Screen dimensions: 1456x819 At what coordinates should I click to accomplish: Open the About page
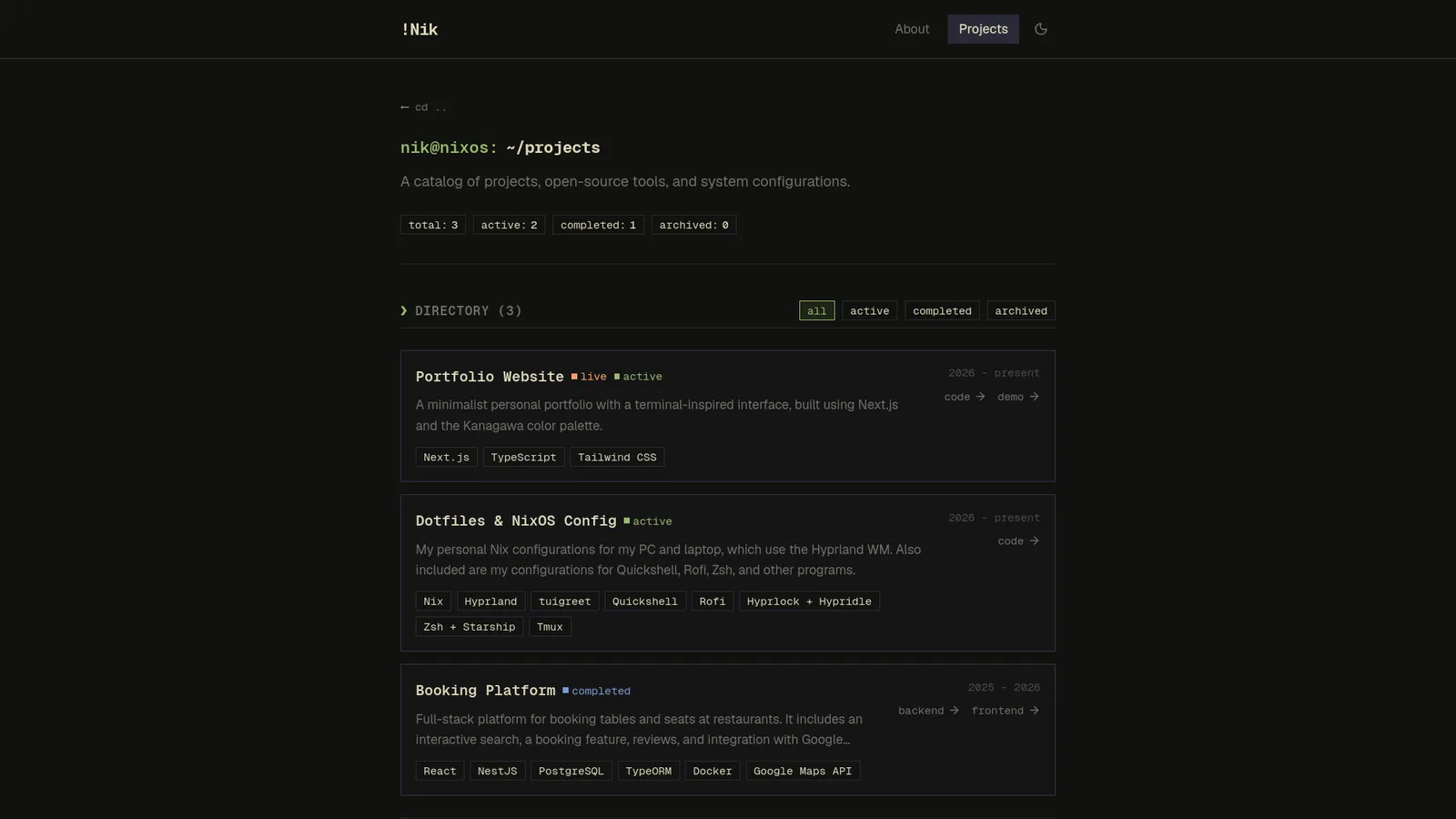coord(912,29)
